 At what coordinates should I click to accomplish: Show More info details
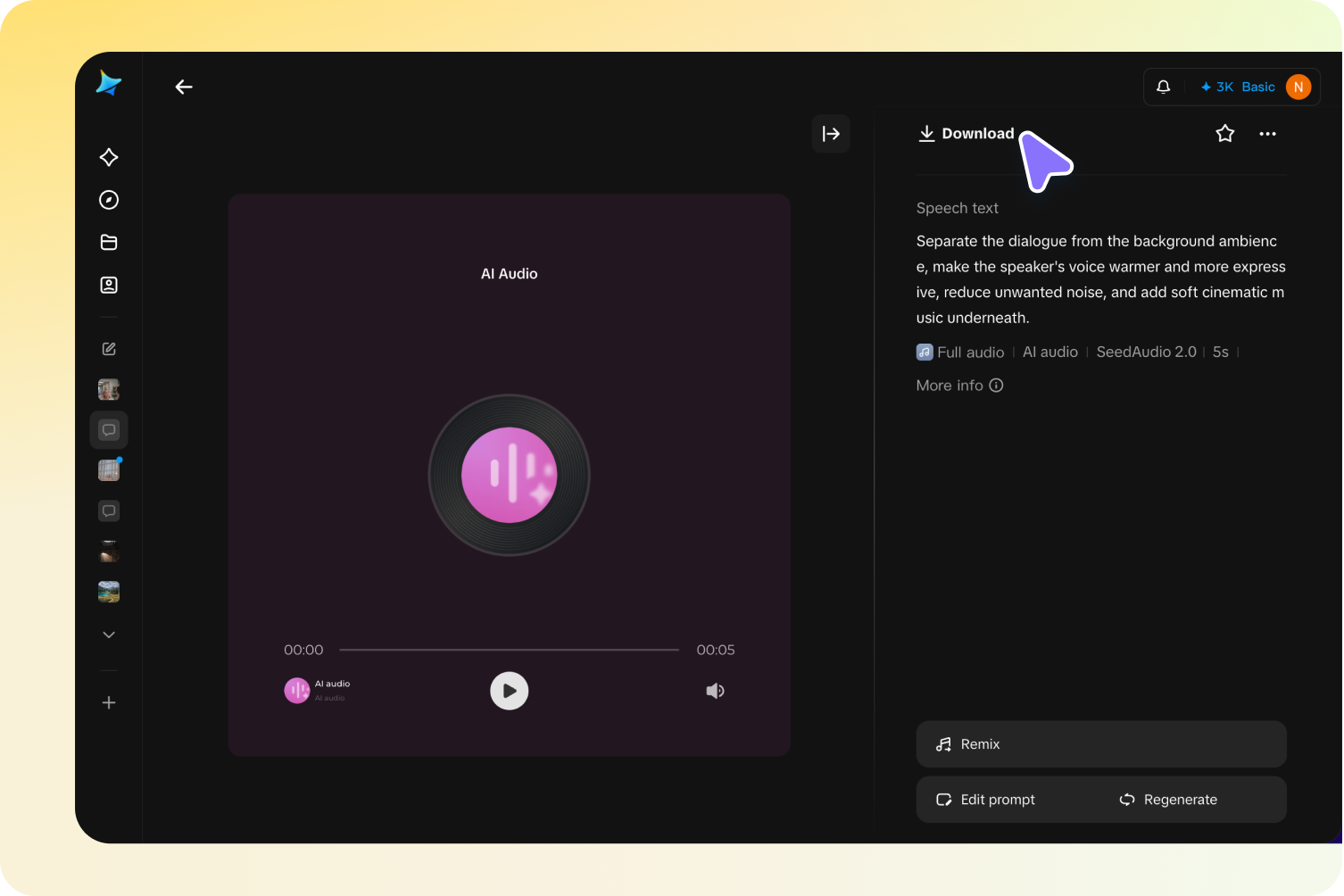tap(960, 386)
